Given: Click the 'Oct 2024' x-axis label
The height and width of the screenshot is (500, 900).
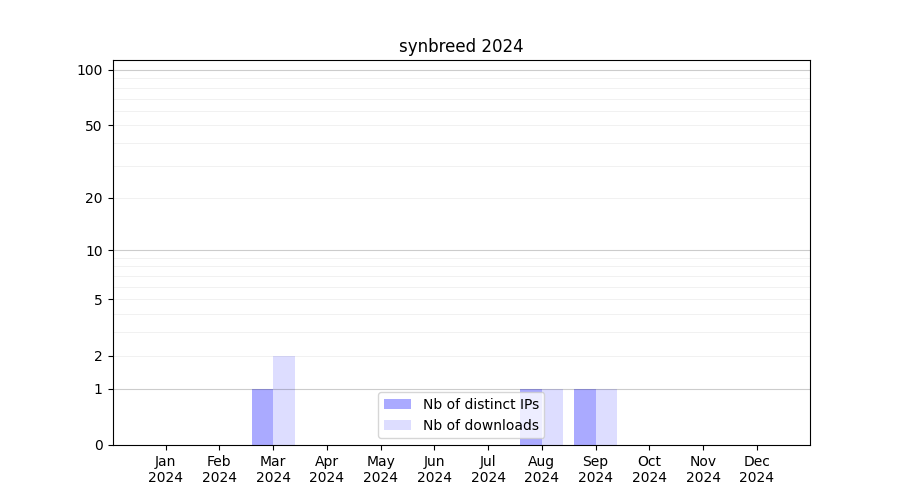Looking at the screenshot, I should (649, 469).
